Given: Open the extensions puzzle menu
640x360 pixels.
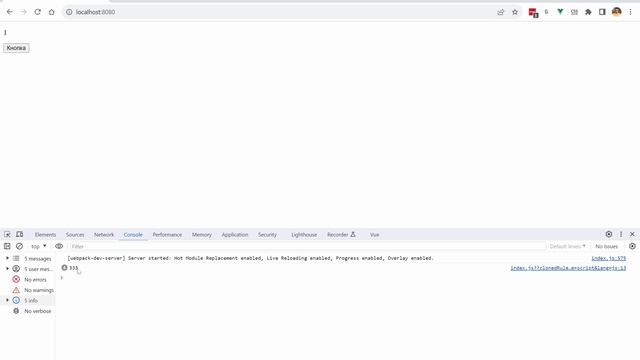Looking at the screenshot, I should click(588, 12).
